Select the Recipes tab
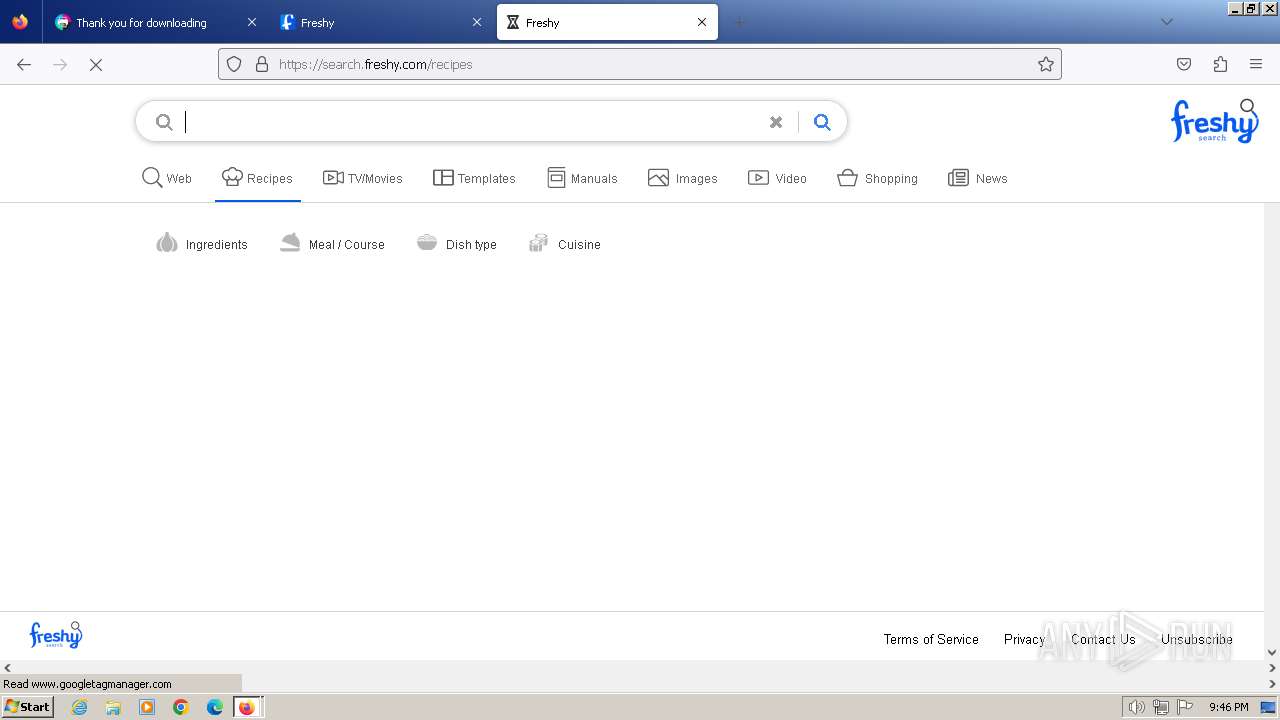Image resolution: width=1280 pixels, height=720 pixels. coord(257,178)
